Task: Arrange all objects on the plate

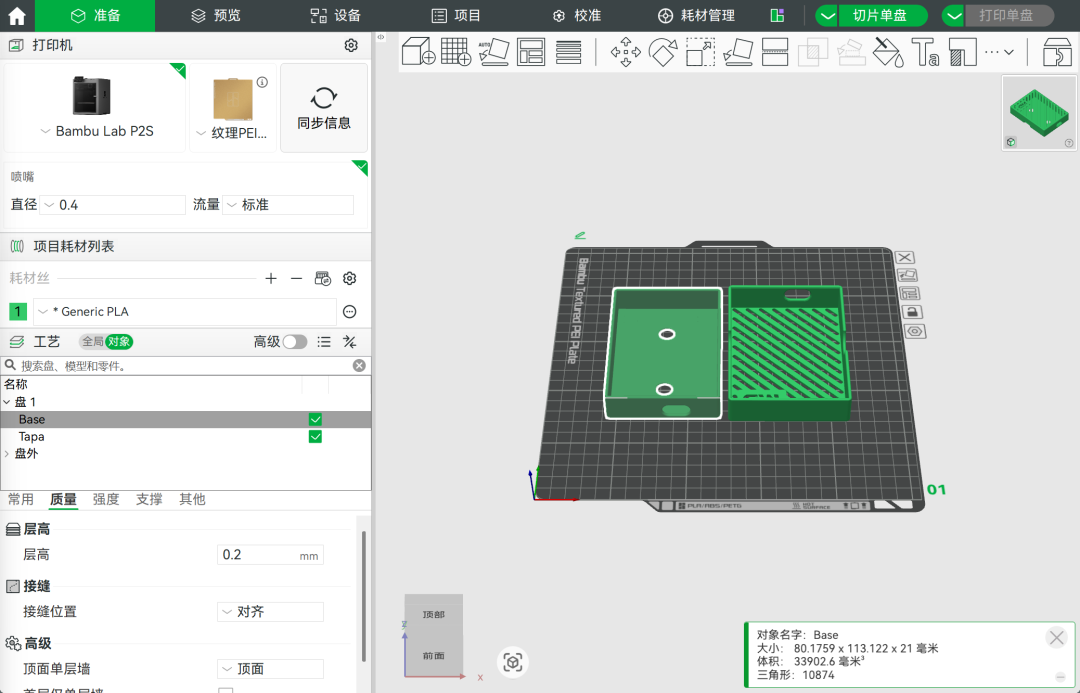Action: tap(531, 52)
